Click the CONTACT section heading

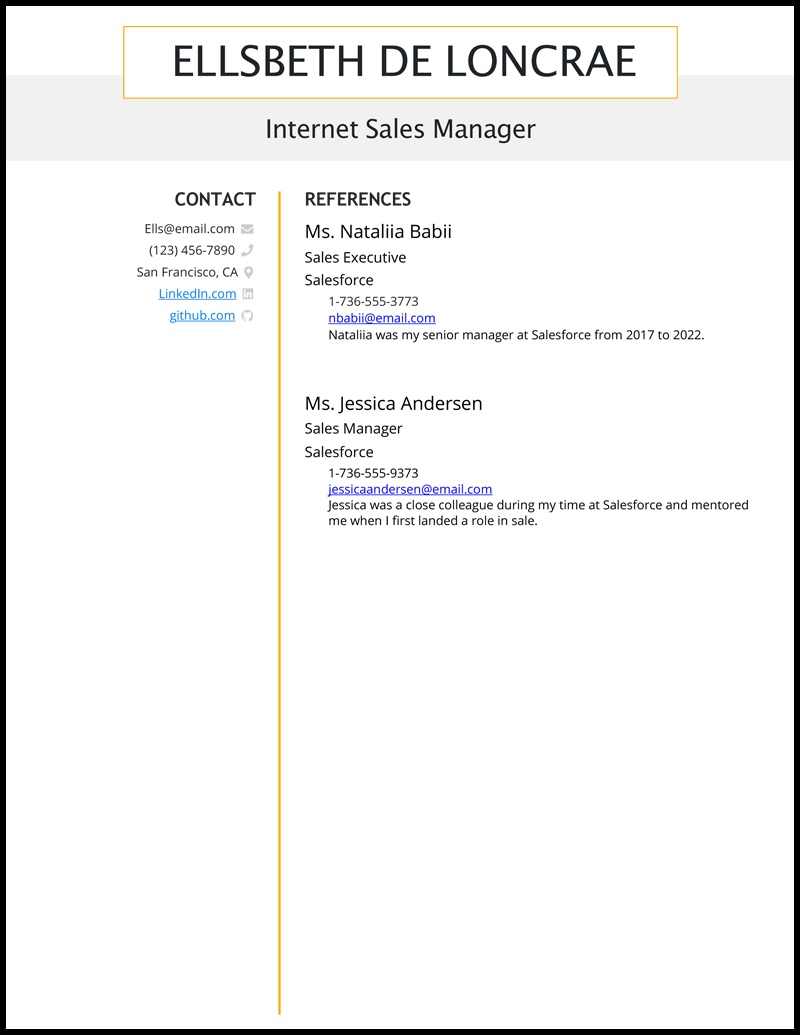pyautogui.click(x=215, y=199)
